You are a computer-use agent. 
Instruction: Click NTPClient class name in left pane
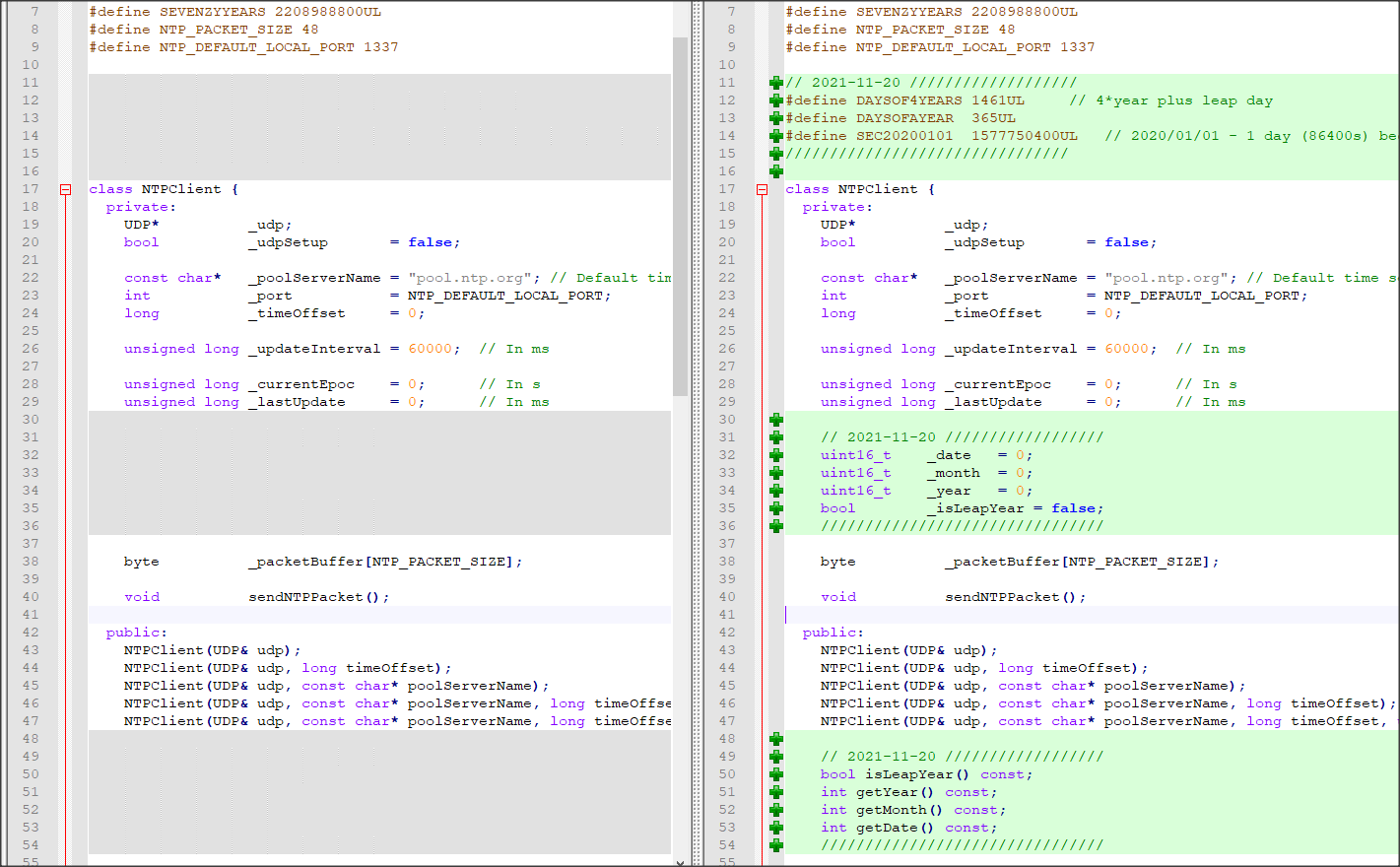tap(181, 189)
